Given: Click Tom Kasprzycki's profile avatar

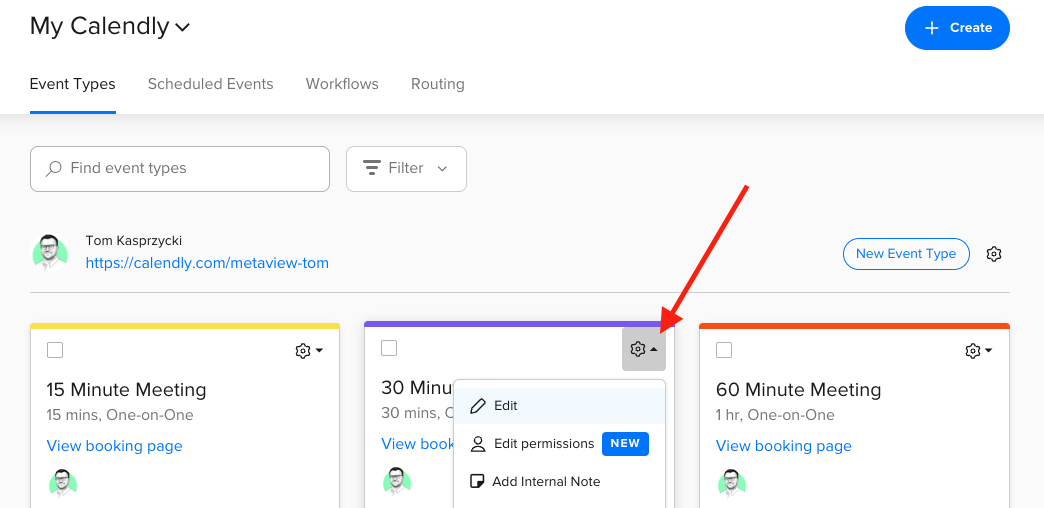Looking at the screenshot, I should (50, 253).
